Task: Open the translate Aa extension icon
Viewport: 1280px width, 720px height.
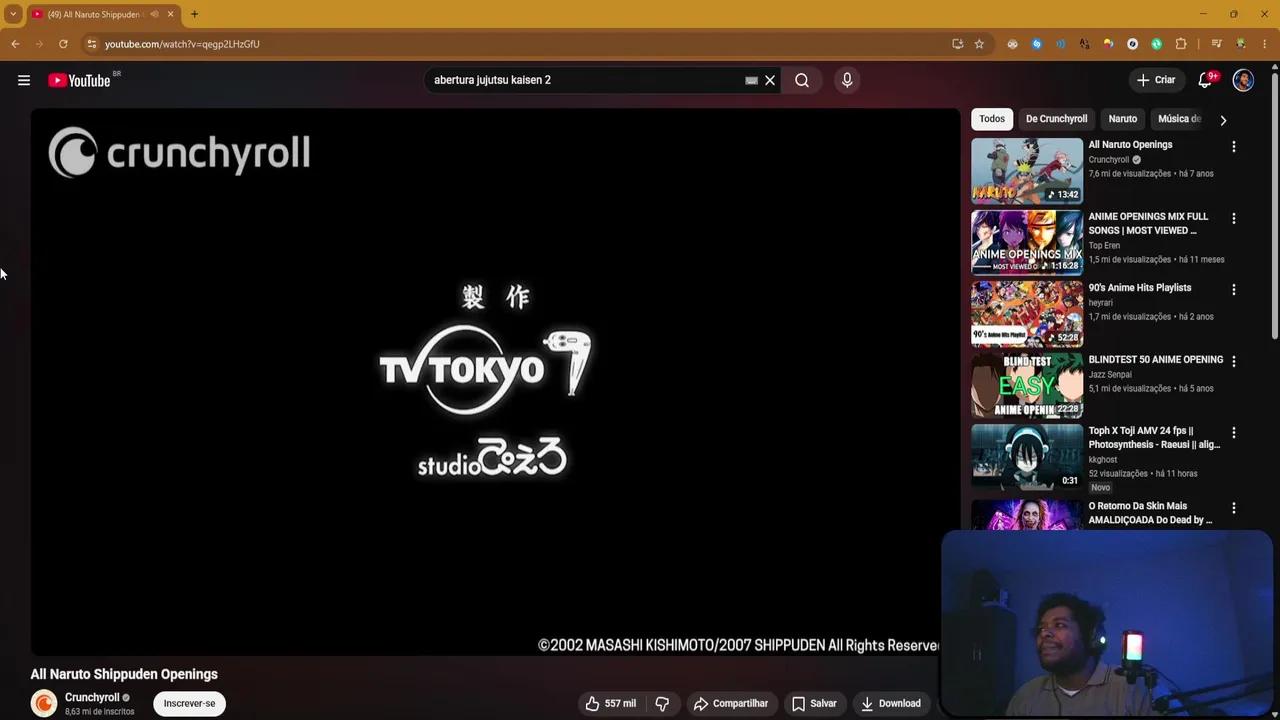Action: [x=1084, y=44]
